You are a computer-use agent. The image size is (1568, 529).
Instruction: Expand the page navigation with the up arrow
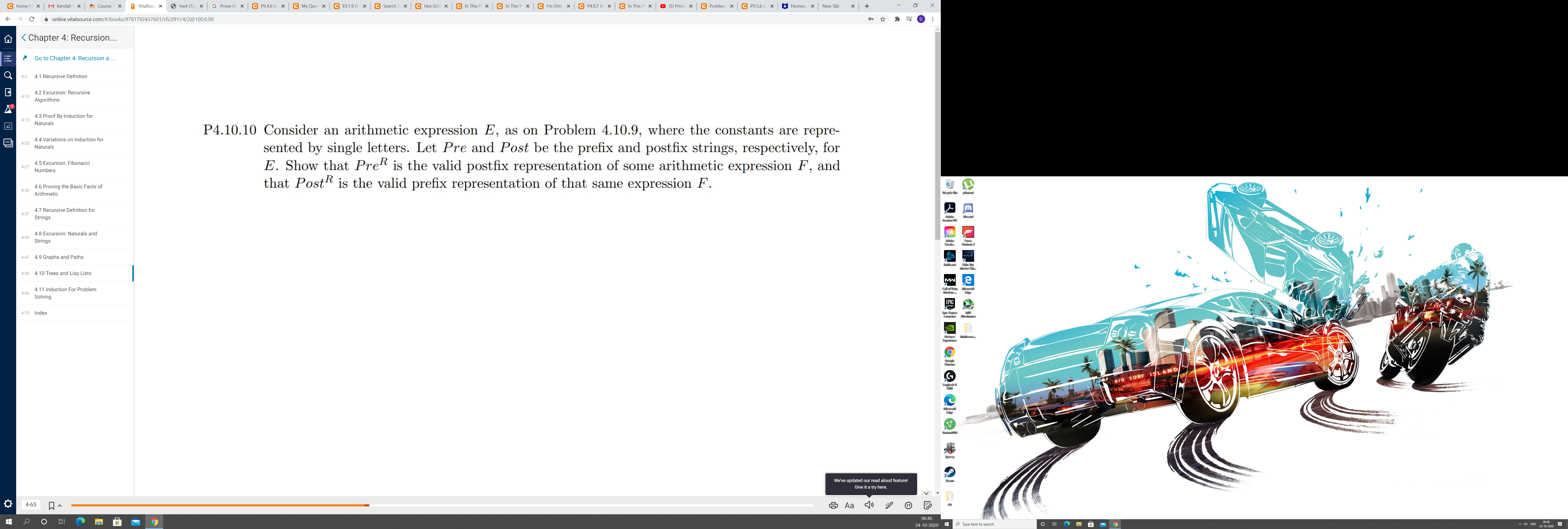(59, 505)
